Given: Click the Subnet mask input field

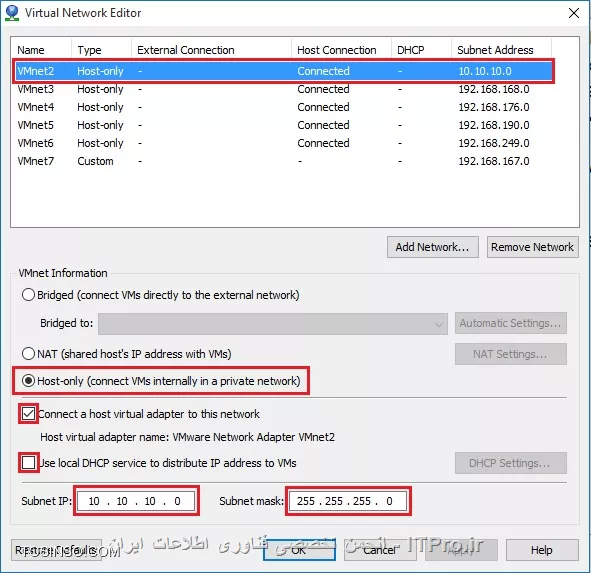Looking at the screenshot, I should 348,501.
